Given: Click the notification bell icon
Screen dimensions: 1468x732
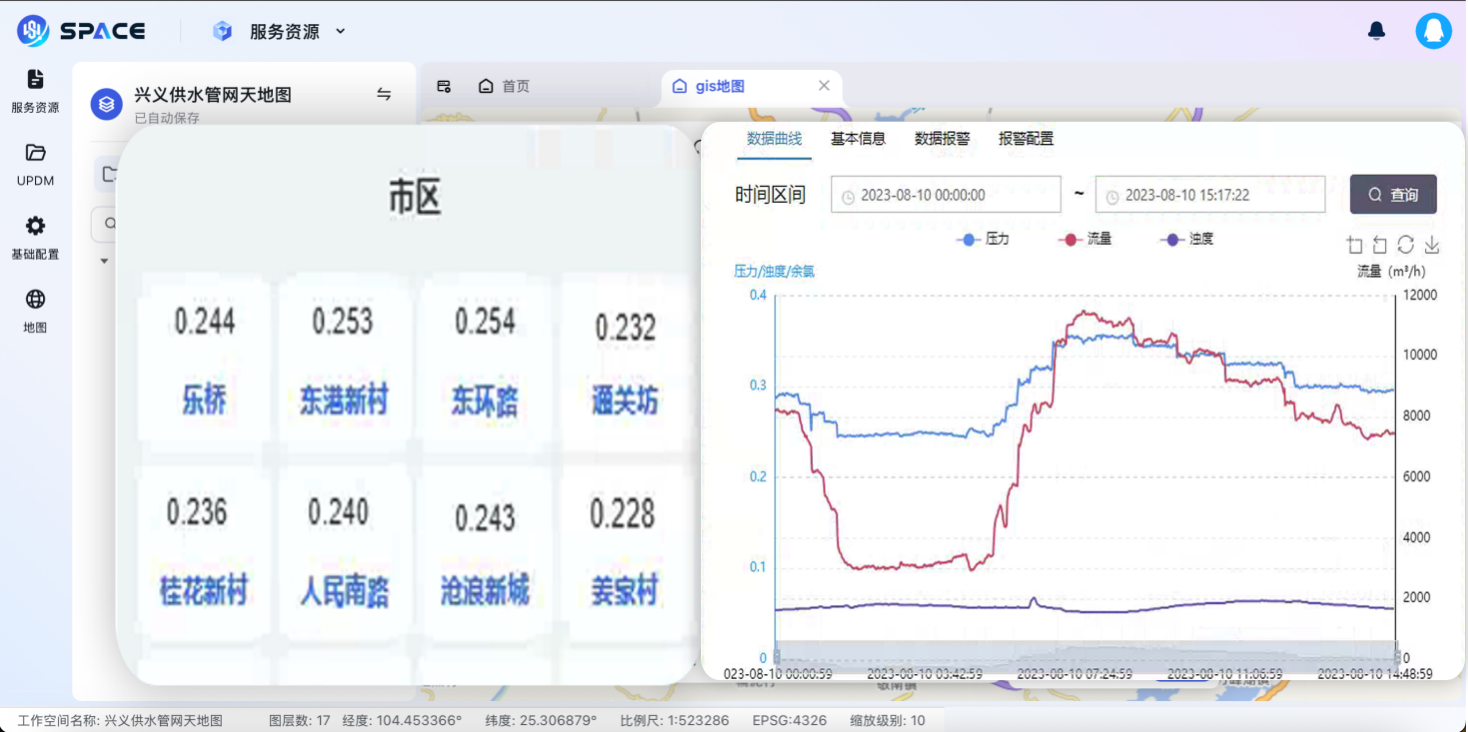Looking at the screenshot, I should point(1376,31).
